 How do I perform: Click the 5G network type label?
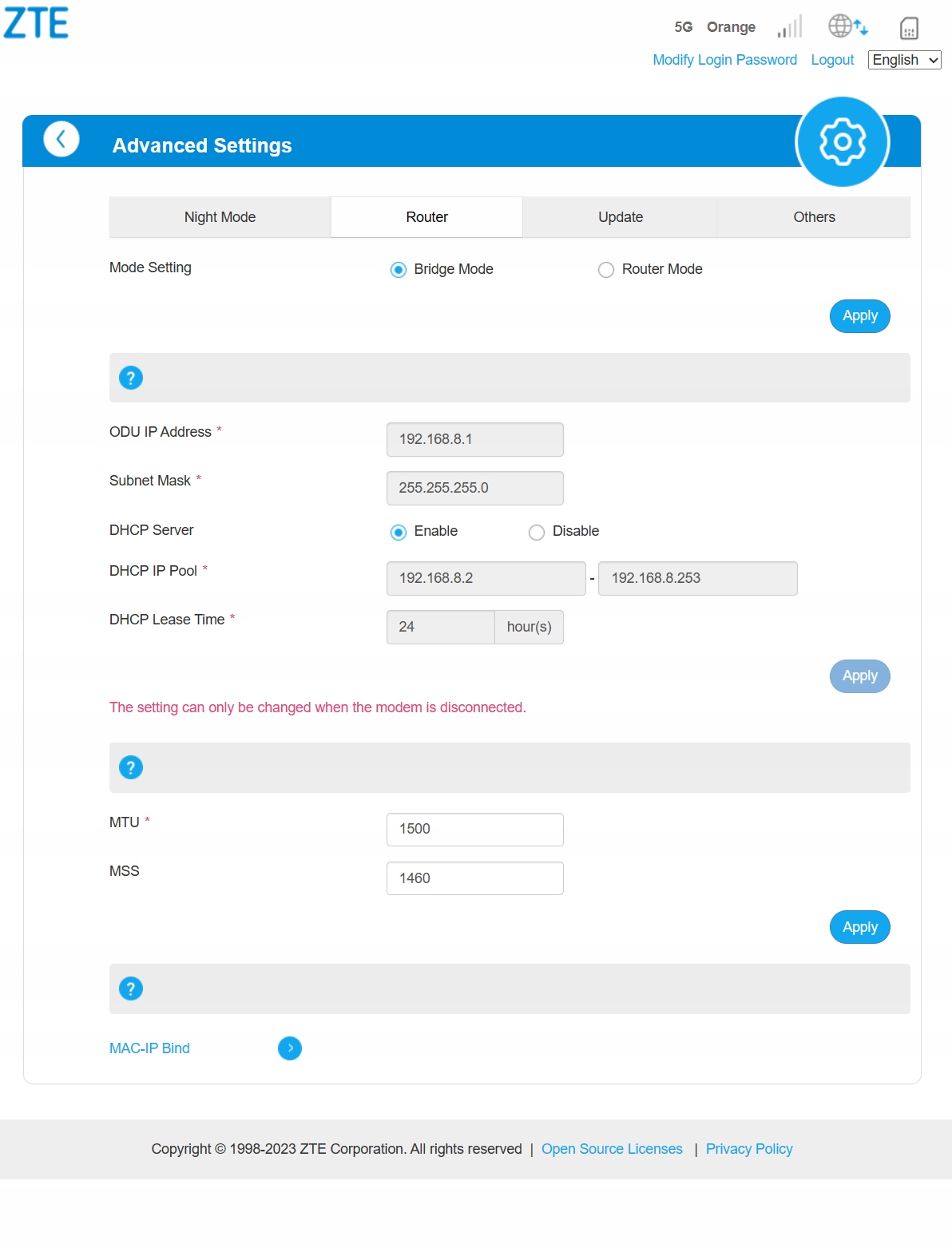(x=684, y=27)
